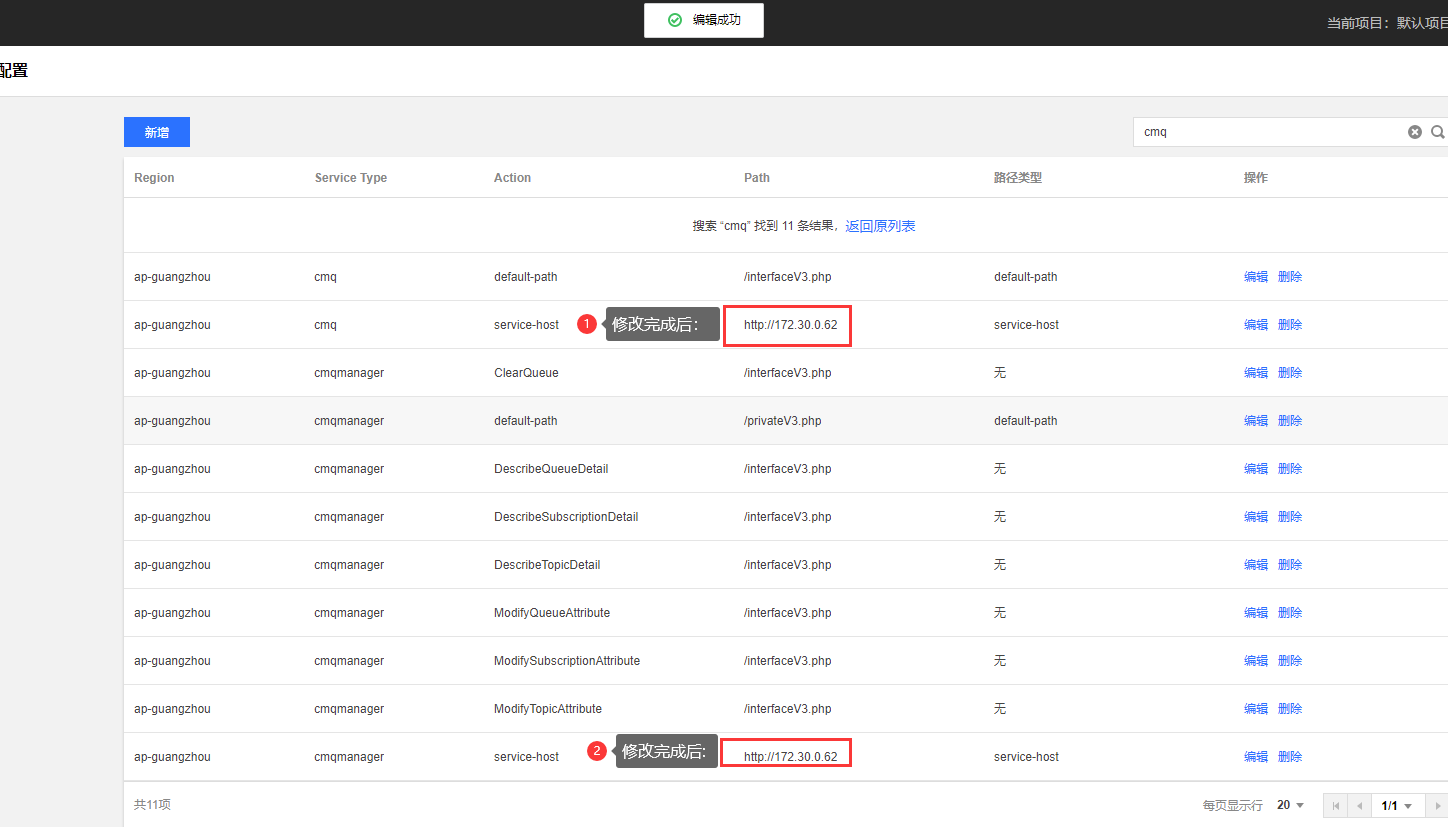This screenshot has height=827, width=1448.
Task: Click the 共11项 total count text
Action: (x=153, y=805)
